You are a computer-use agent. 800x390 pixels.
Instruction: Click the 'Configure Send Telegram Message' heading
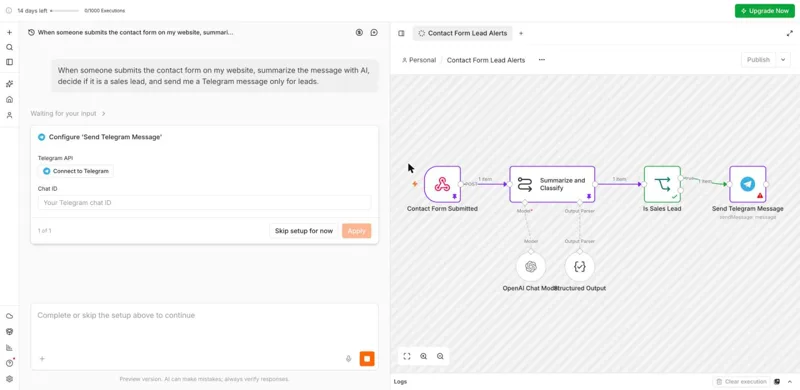tap(105, 137)
